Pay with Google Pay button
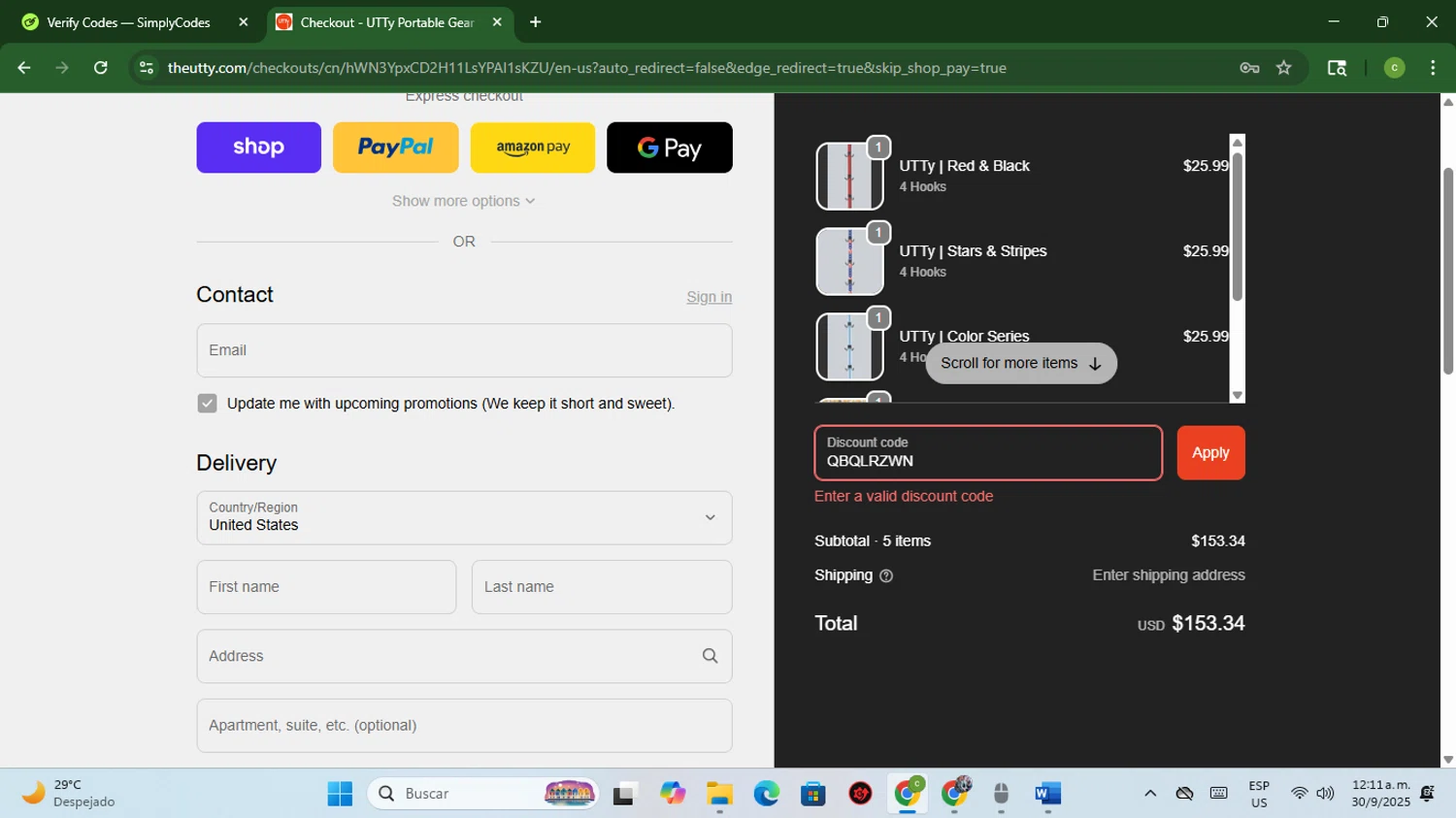 point(670,147)
